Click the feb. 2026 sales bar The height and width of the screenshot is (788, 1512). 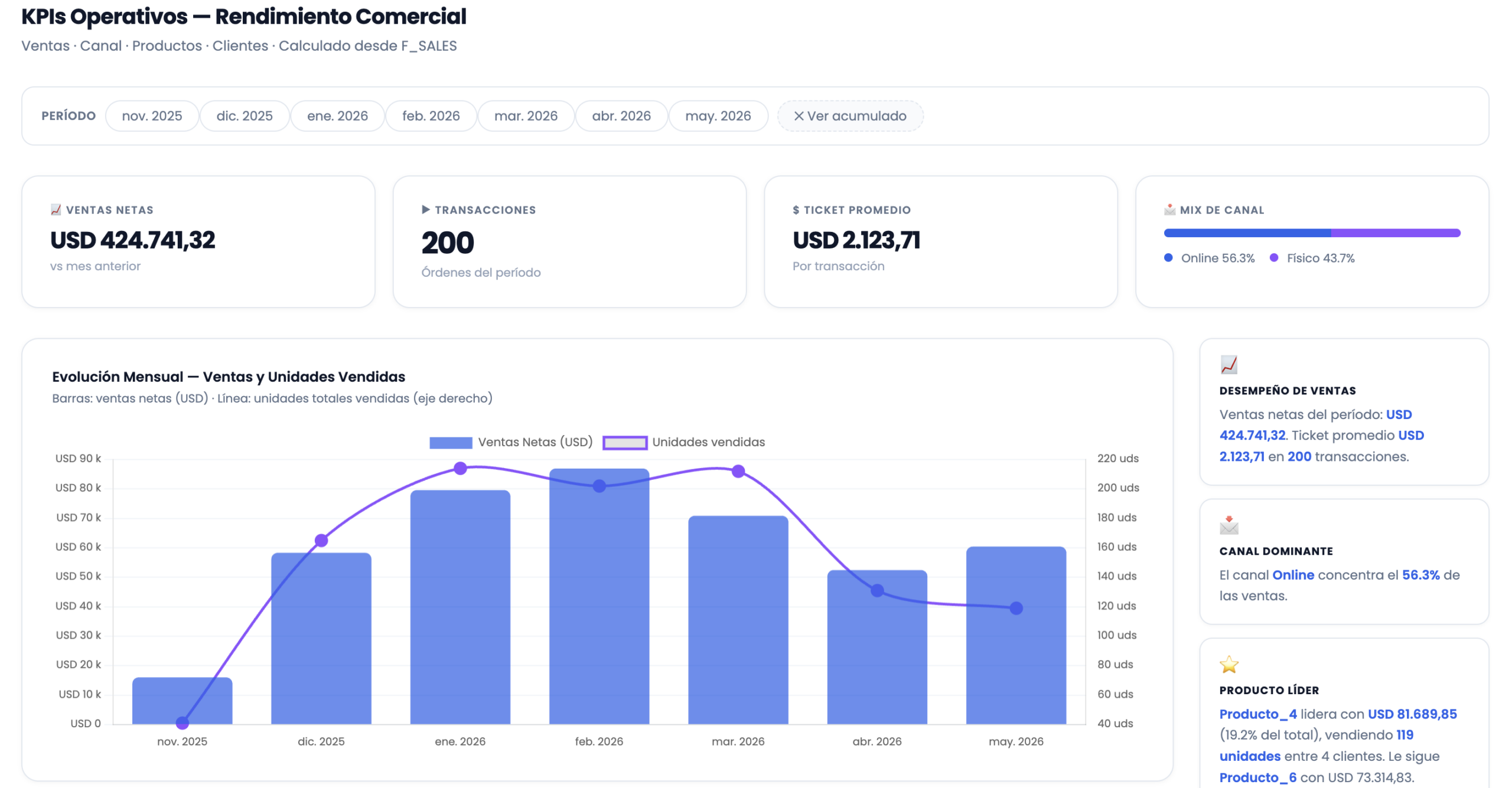tap(599, 596)
